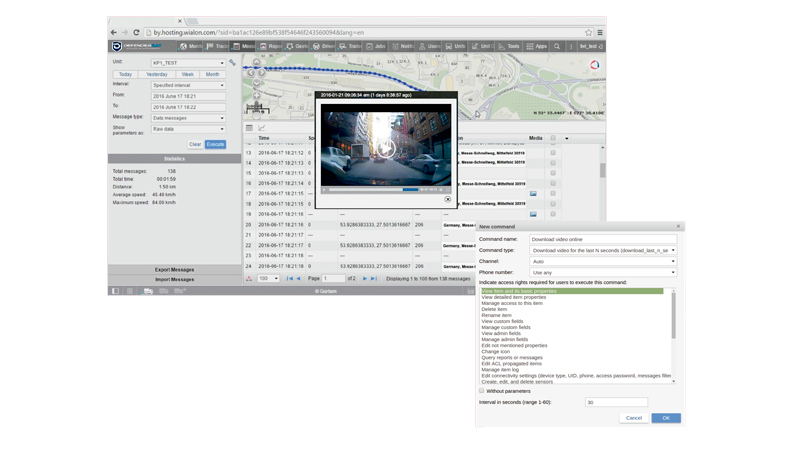This screenshot has width=800, height=450.
Task: Open the Command type dropdown
Action: pyautogui.click(x=603, y=250)
